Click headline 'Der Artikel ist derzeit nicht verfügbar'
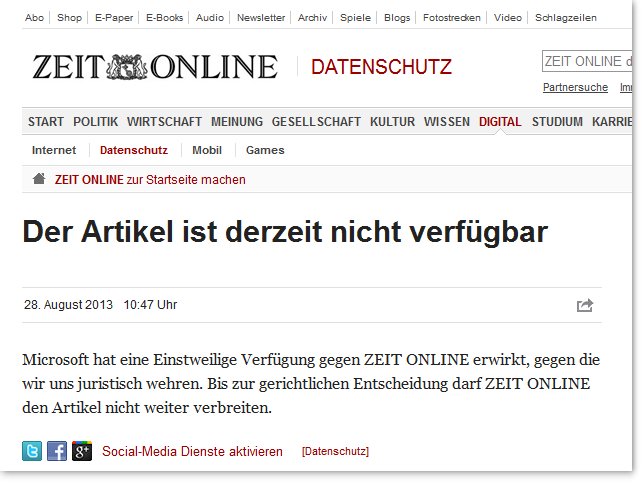The height and width of the screenshot is (482, 643). point(285,232)
